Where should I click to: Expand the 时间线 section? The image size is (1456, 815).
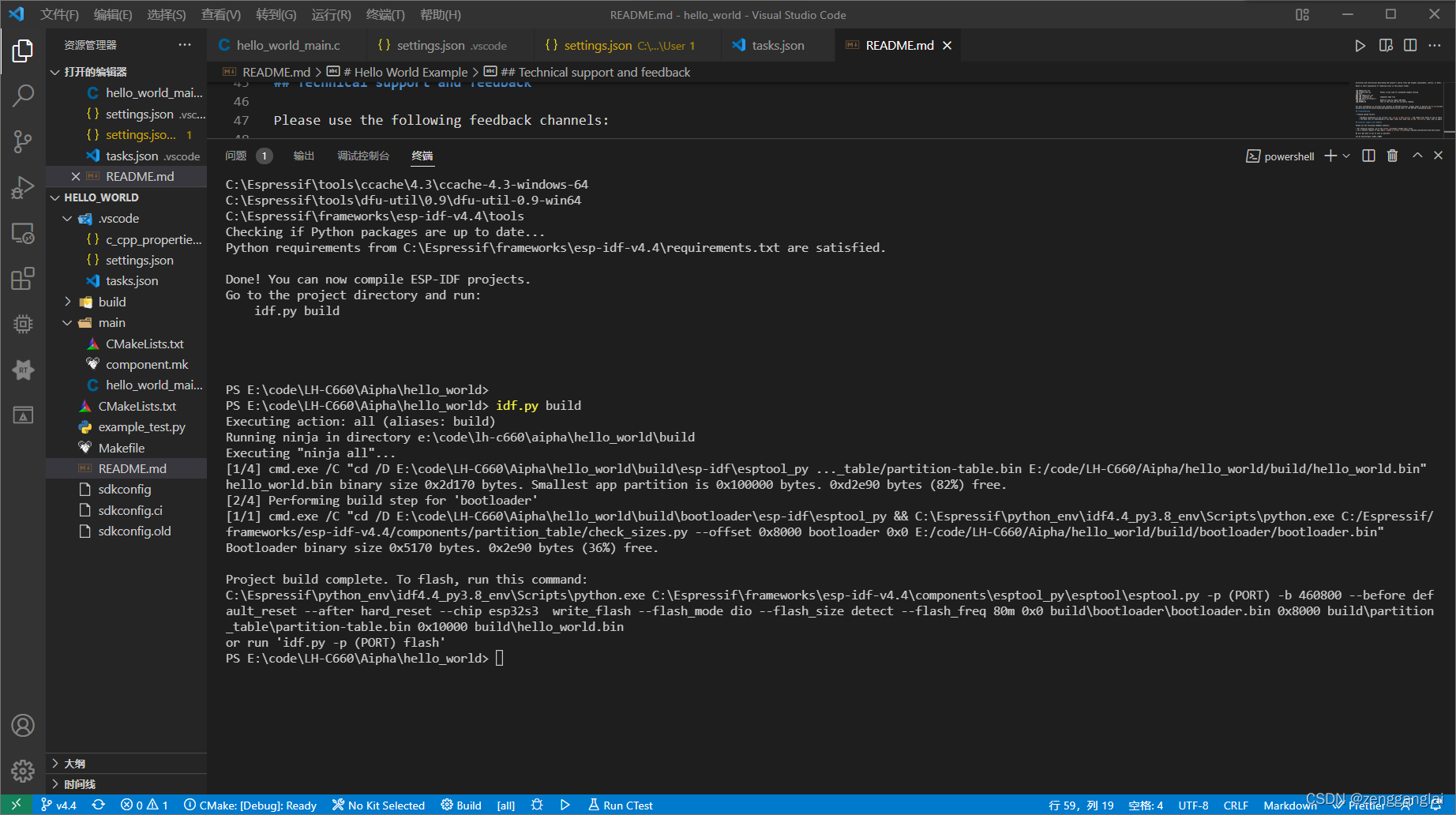[x=126, y=784]
